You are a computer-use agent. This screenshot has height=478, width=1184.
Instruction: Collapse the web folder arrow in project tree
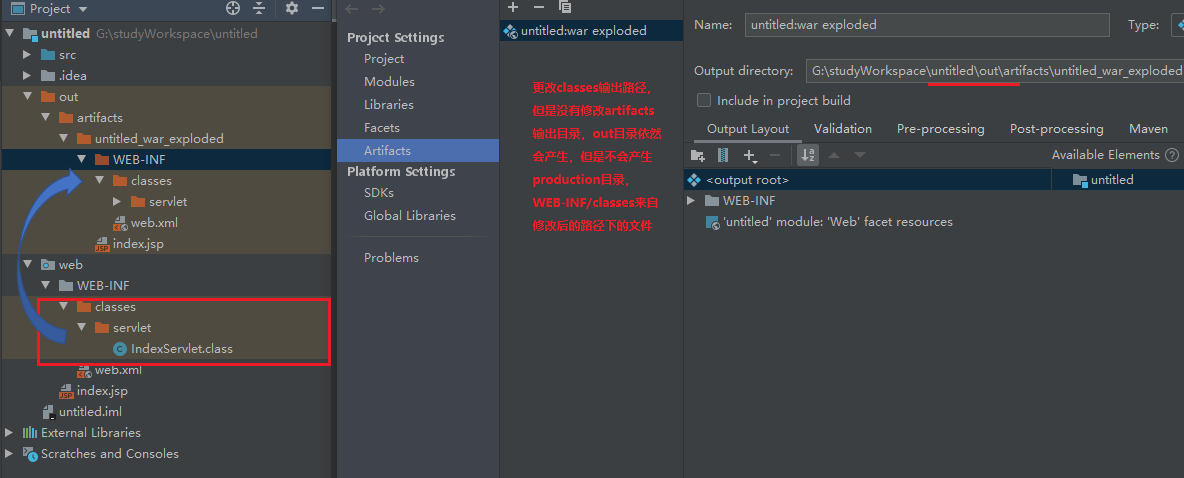[x=27, y=265]
